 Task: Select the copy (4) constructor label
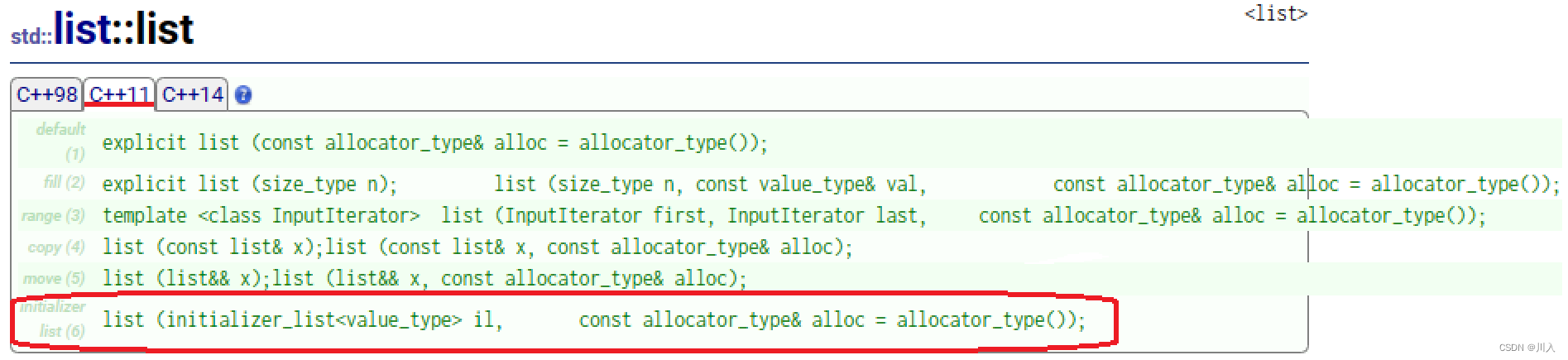56,247
